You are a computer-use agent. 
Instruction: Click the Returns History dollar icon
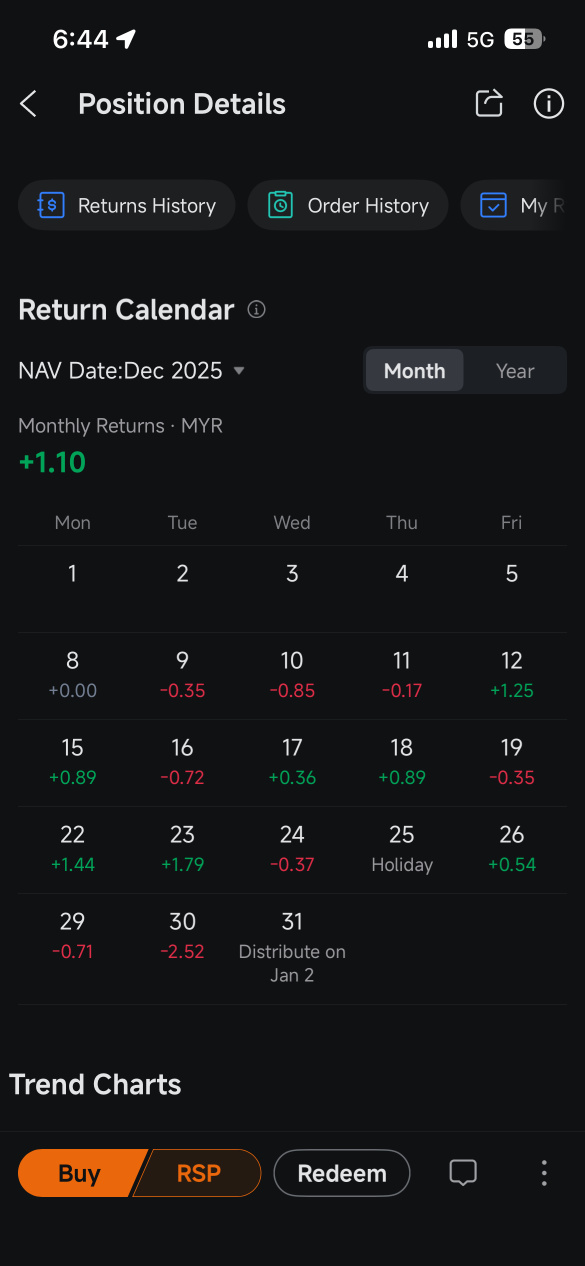[x=51, y=205]
